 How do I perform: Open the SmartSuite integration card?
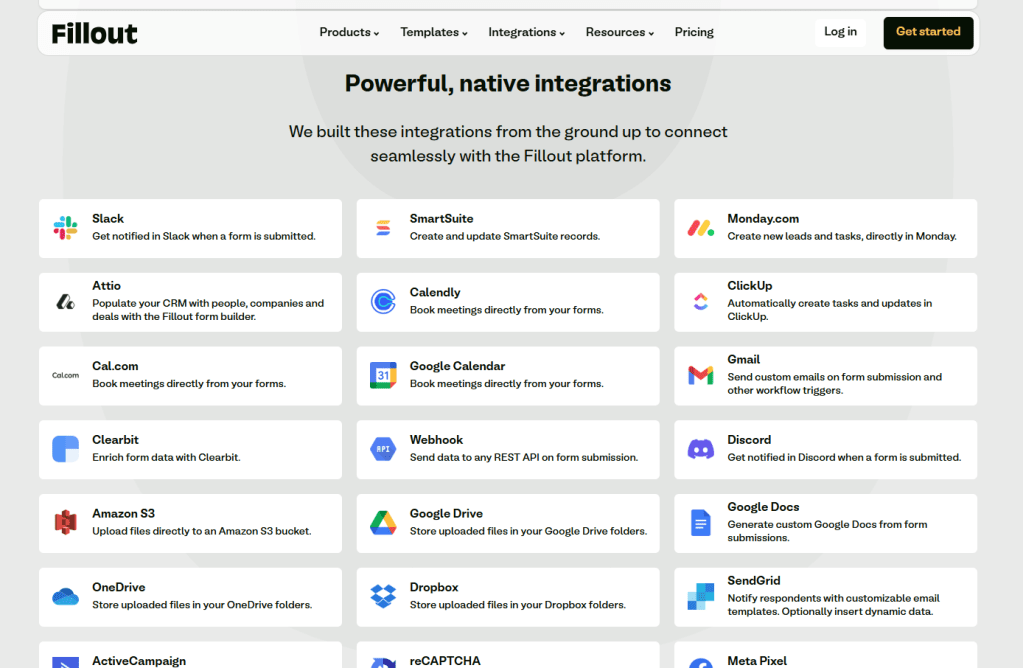508,228
